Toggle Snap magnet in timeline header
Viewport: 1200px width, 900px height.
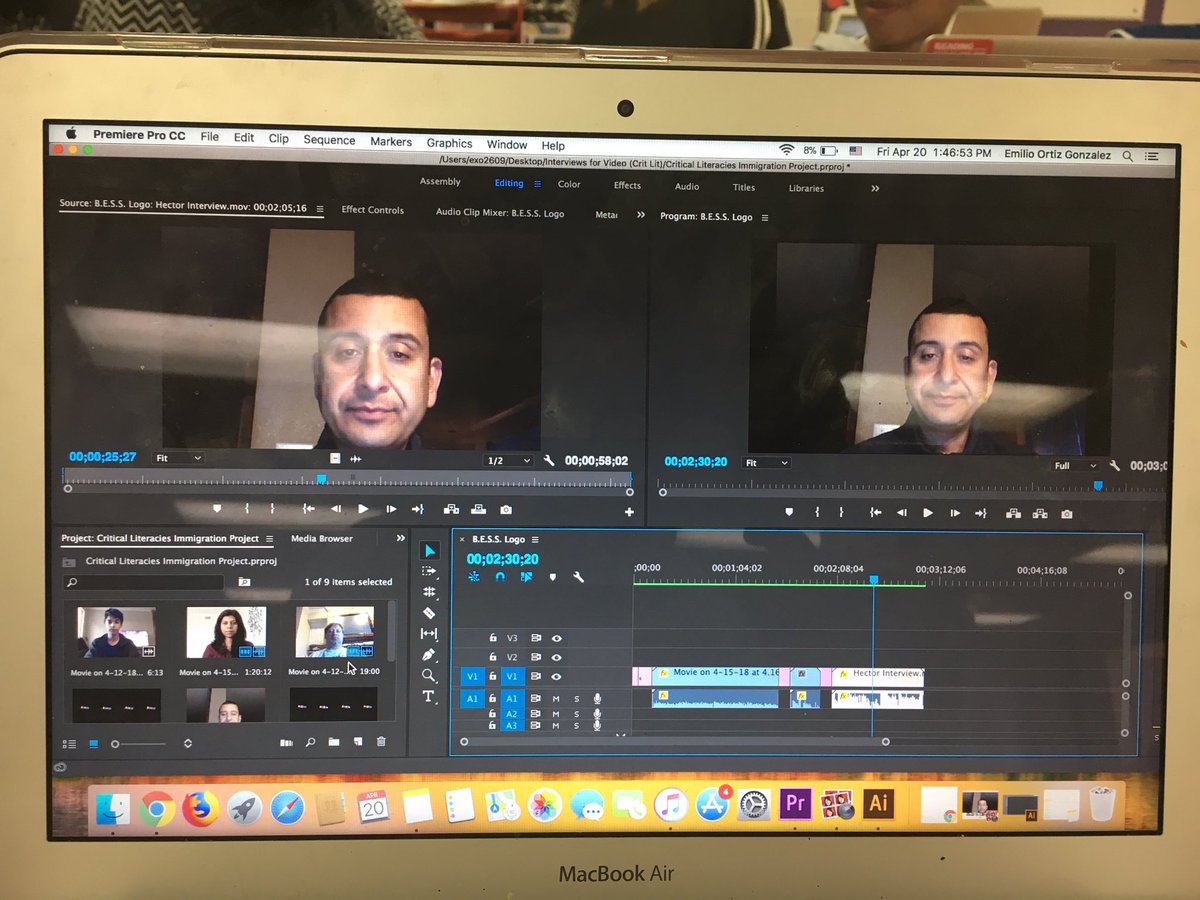[500, 577]
